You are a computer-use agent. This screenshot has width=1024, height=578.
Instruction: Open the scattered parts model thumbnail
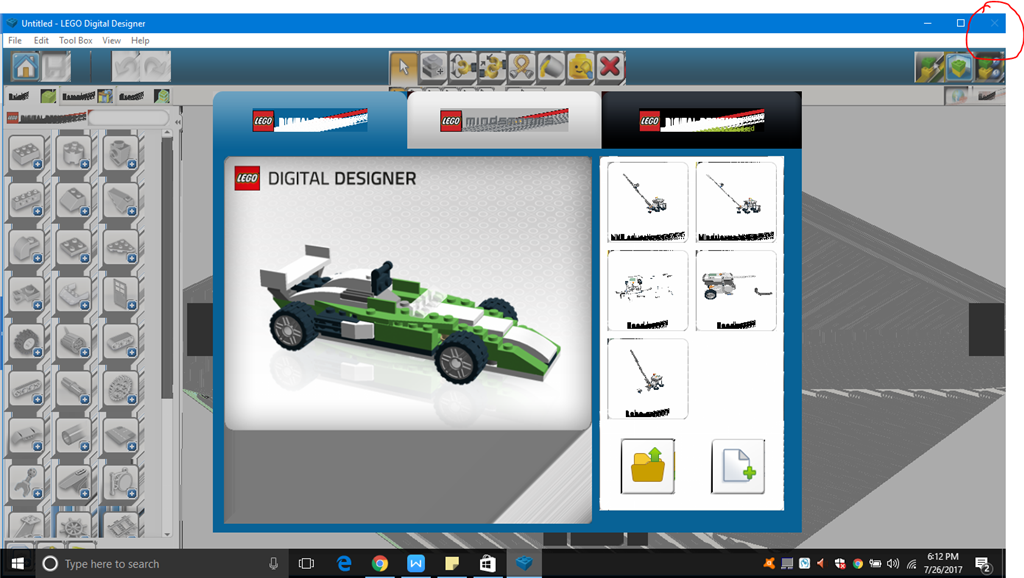coord(648,290)
